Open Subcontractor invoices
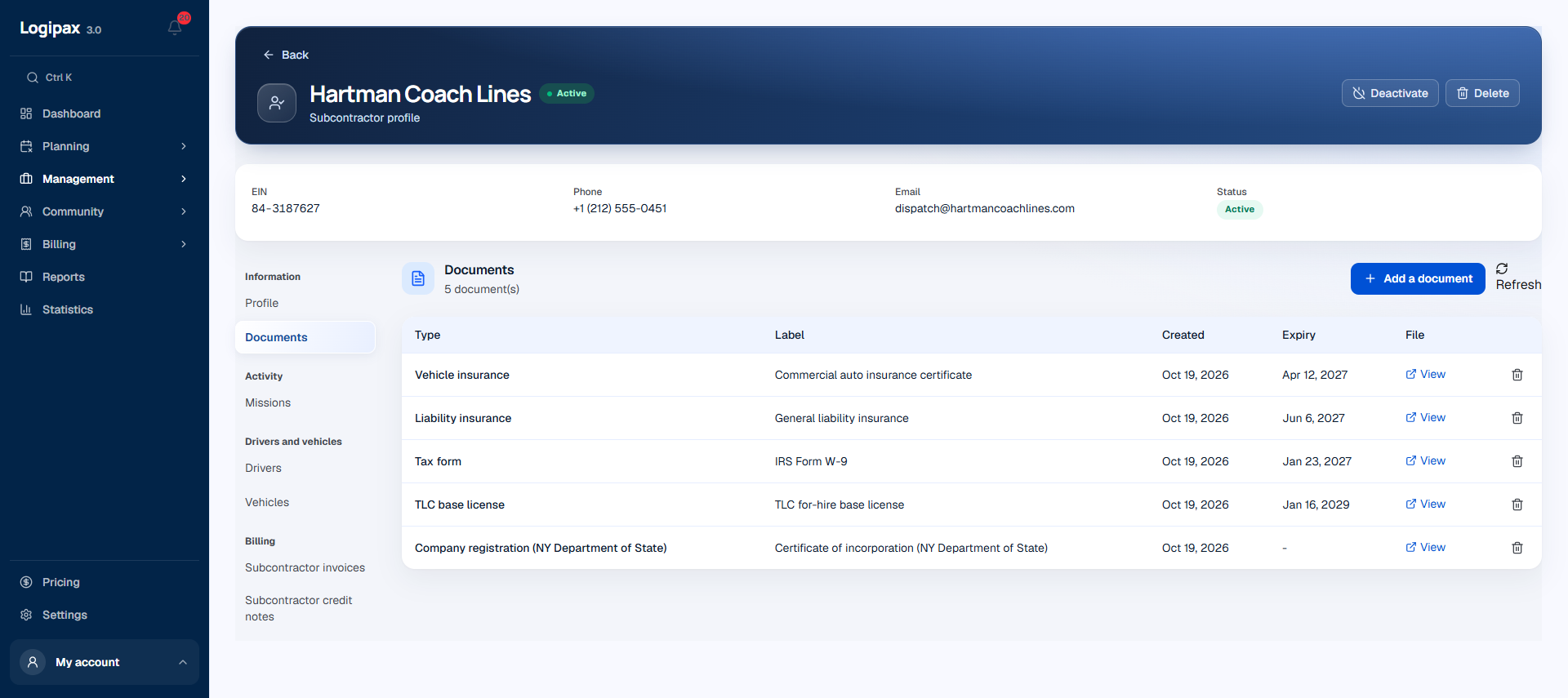Screen dimensions: 1568x698 coord(305,567)
